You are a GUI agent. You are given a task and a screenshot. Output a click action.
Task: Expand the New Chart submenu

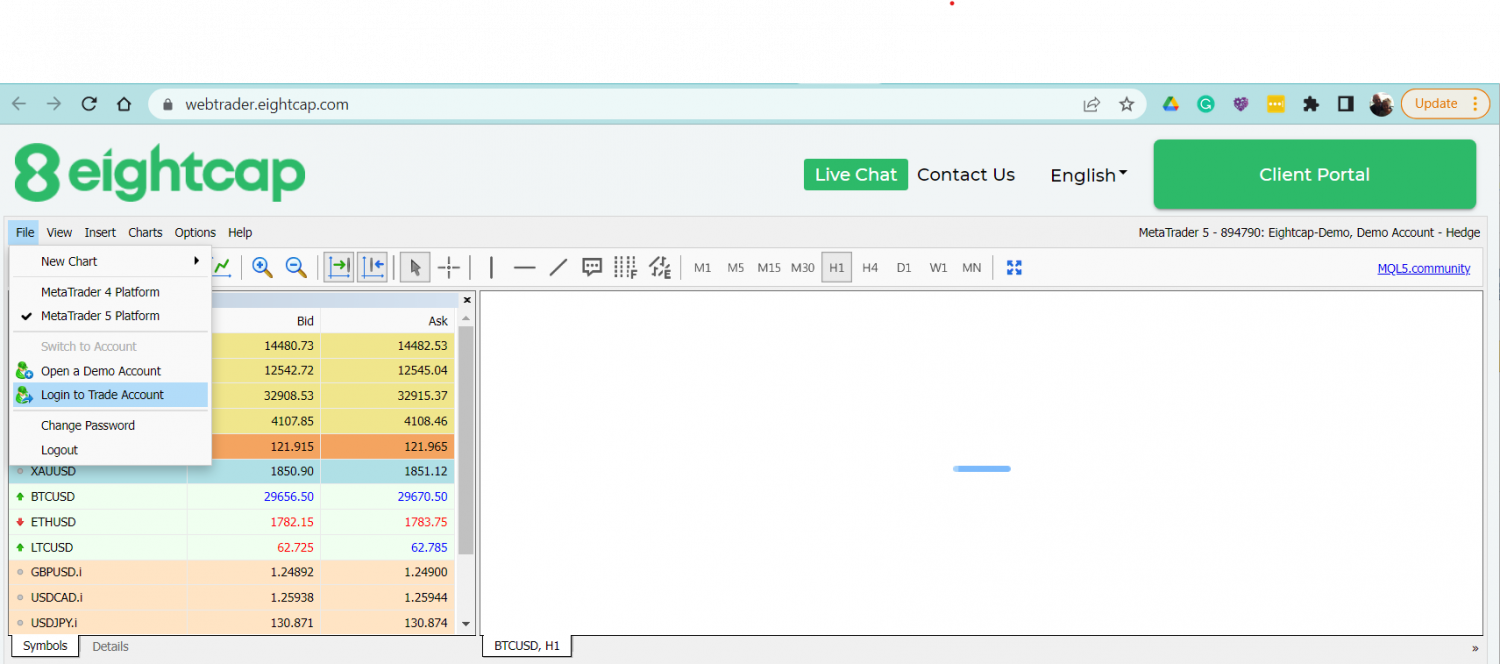click(110, 261)
